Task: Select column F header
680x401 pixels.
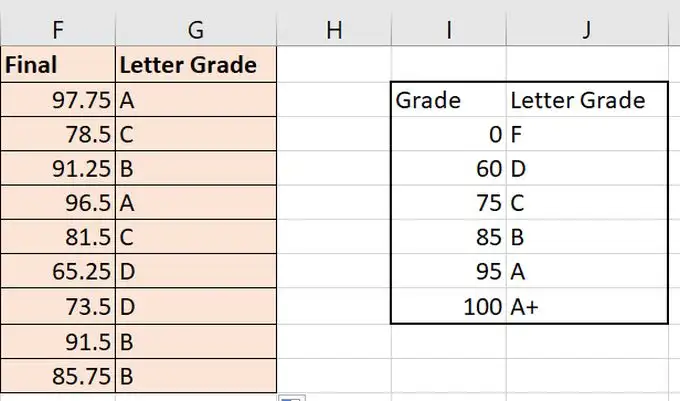Action: pos(58,29)
